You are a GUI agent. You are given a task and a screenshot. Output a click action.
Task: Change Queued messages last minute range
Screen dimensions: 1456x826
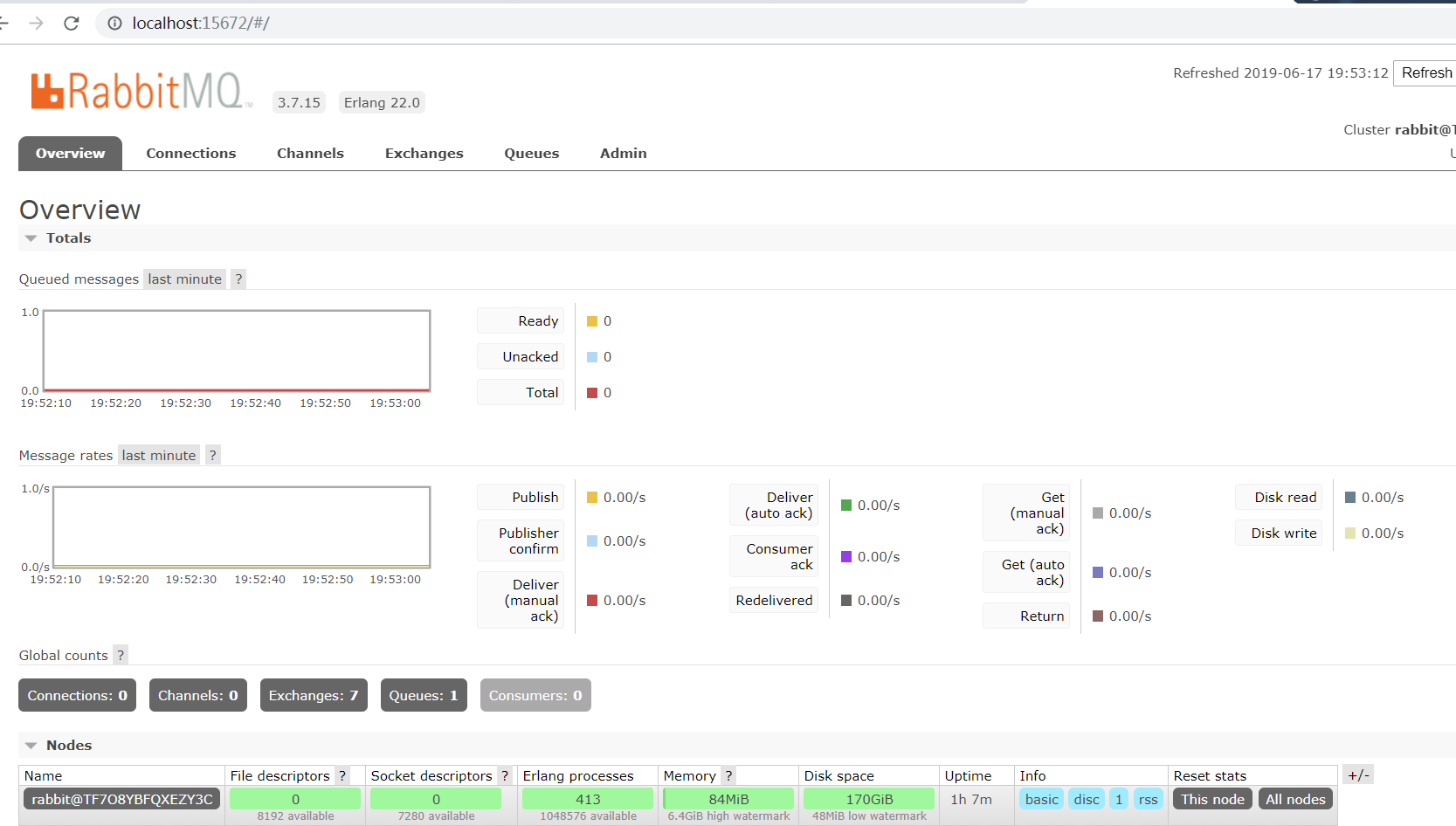[185, 279]
